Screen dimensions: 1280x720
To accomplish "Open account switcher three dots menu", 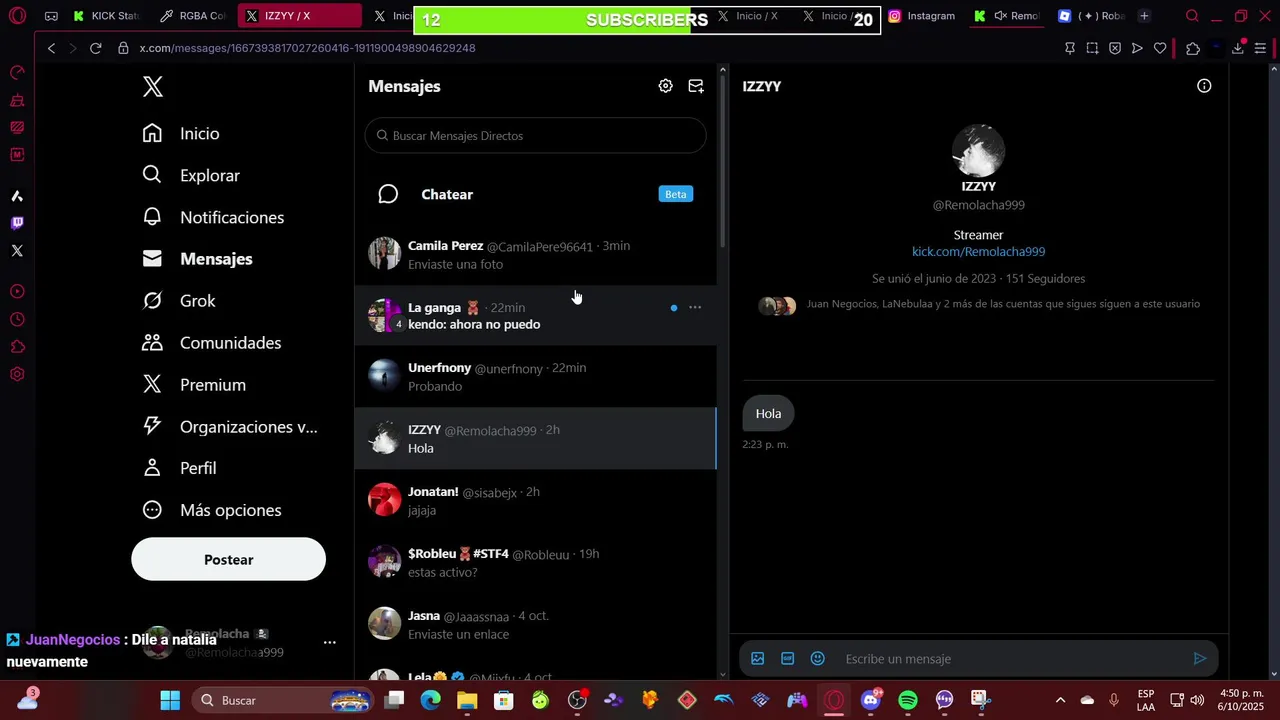I will pyautogui.click(x=329, y=642).
